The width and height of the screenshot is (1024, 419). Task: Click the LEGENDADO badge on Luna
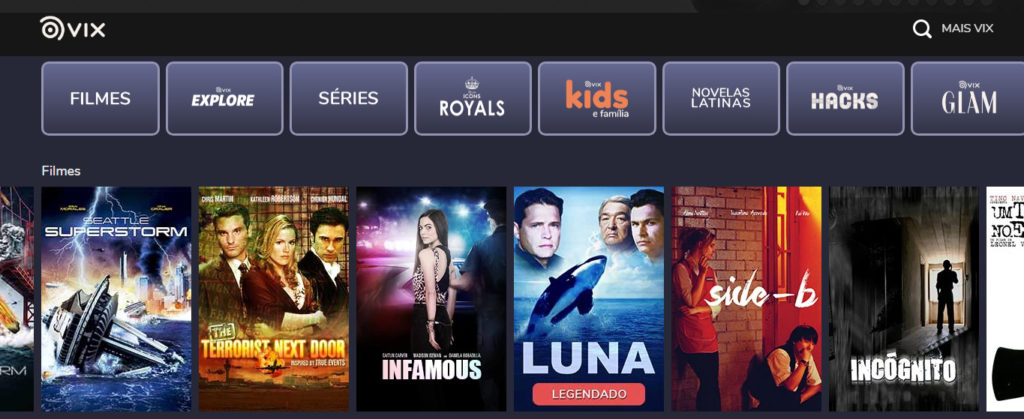tap(588, 394)
